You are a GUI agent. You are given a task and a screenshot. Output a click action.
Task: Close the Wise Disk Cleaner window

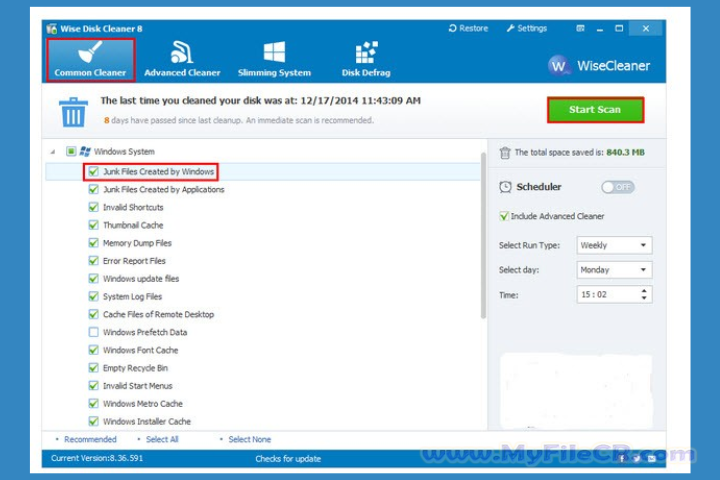pyautogui.click(x=646, y=28)
